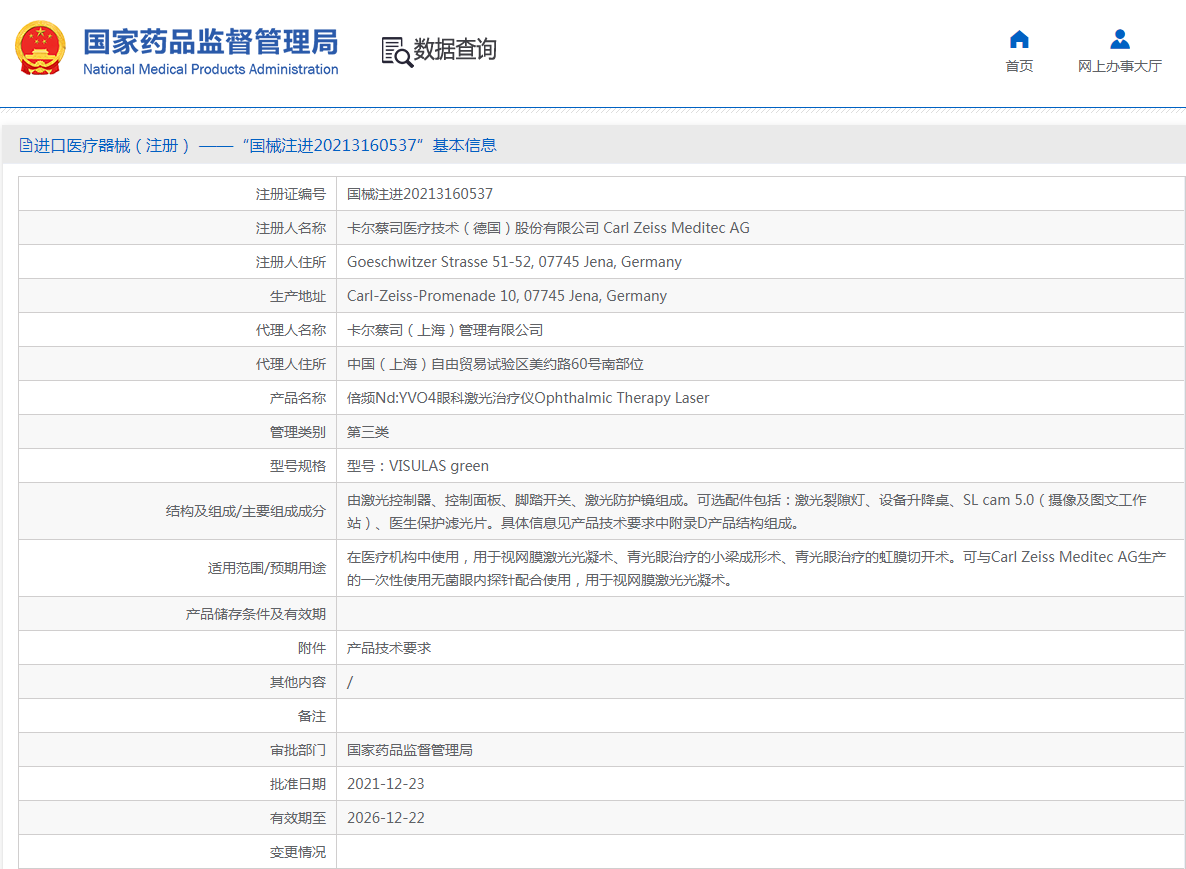Select the Carl Zeiss Meditec AG registrant value
The height and width of the screenshot is (869, 1186).
click(x=548, y=228)
